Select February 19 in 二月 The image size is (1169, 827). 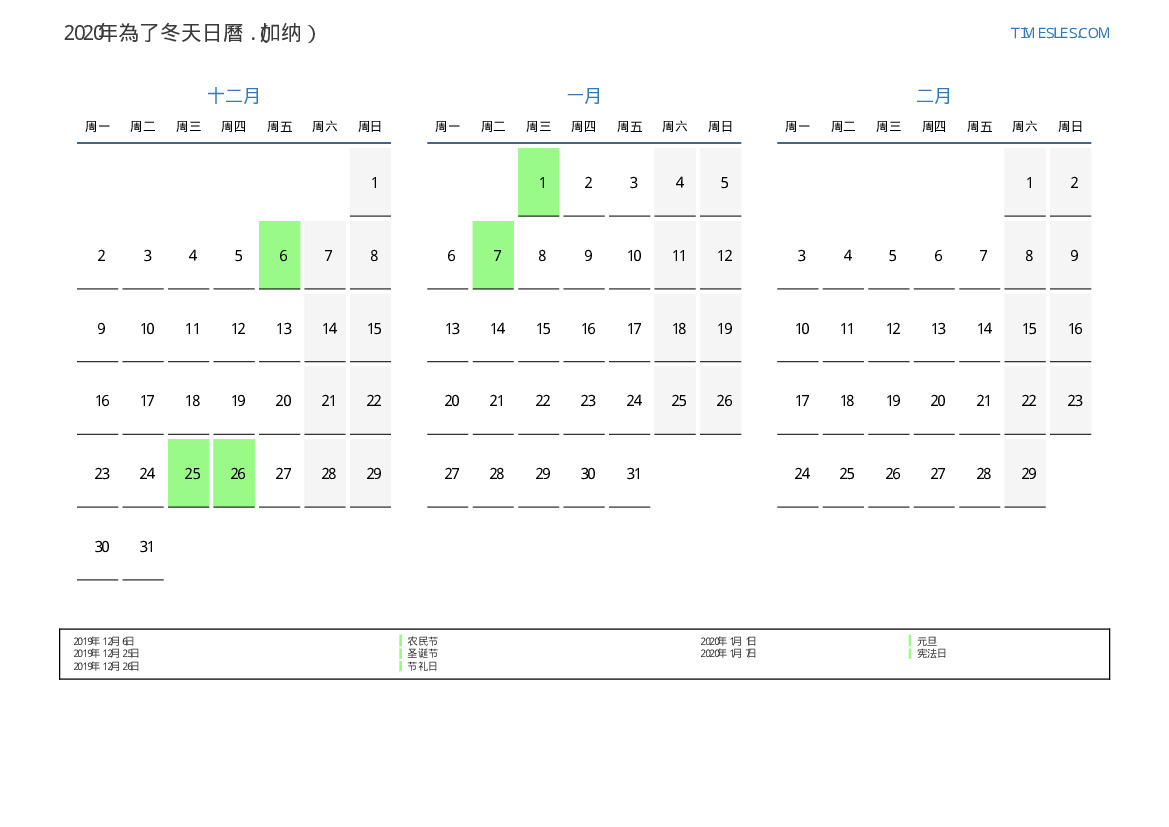[x=889, y=400]
